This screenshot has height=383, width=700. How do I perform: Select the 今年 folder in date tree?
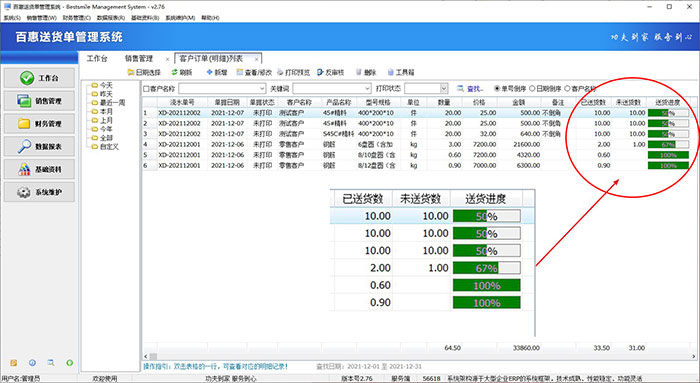click(102, 129)
